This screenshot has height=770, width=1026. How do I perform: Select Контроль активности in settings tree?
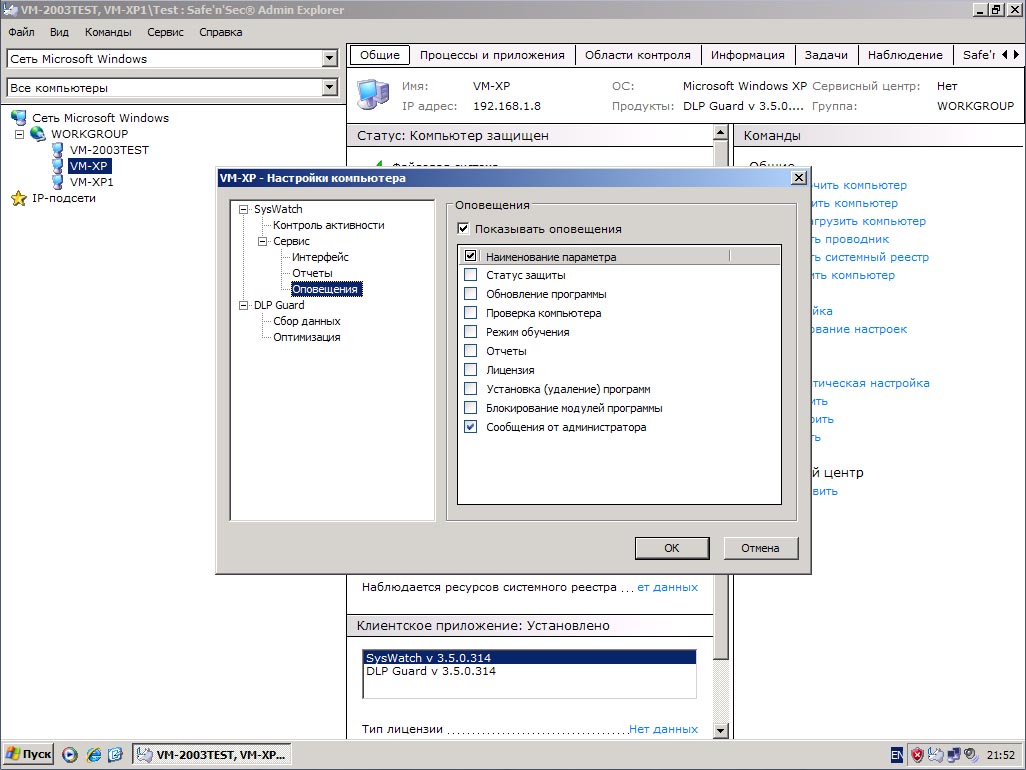point(328,225)
